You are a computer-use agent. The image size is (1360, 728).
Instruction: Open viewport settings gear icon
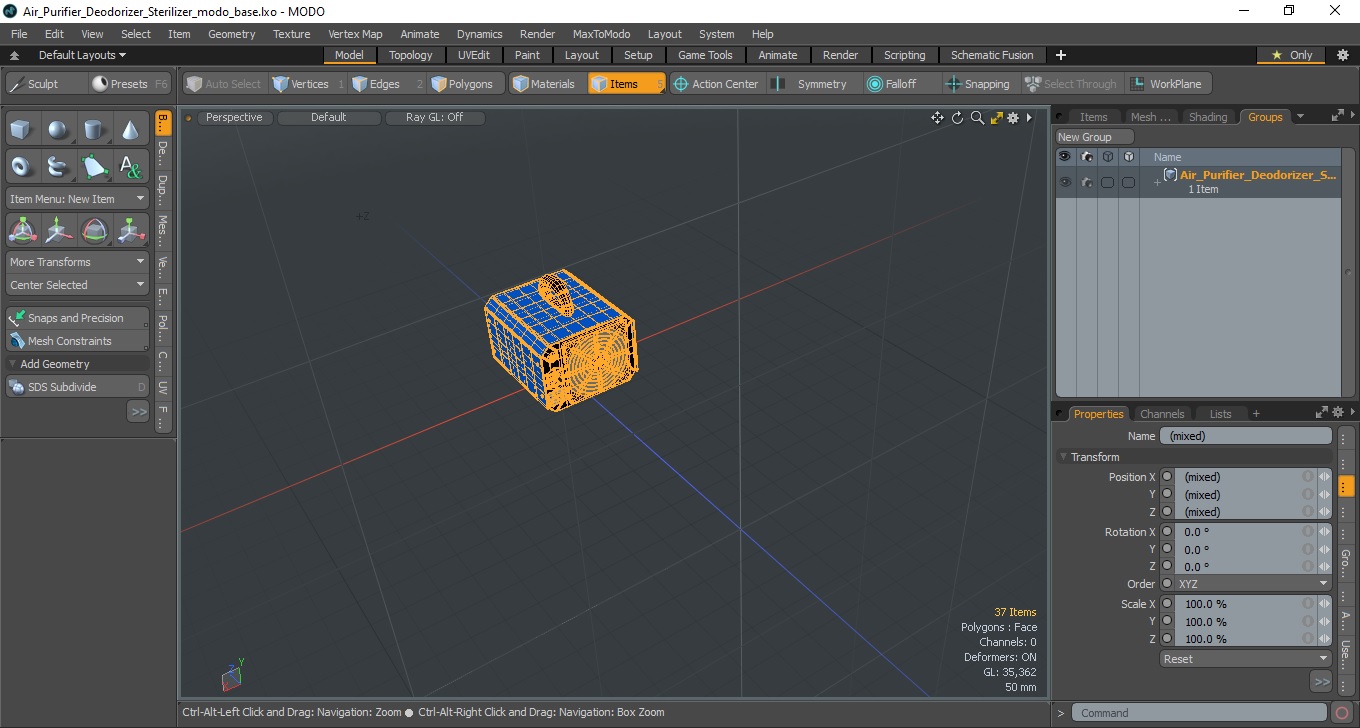(x=1013, y=118)
